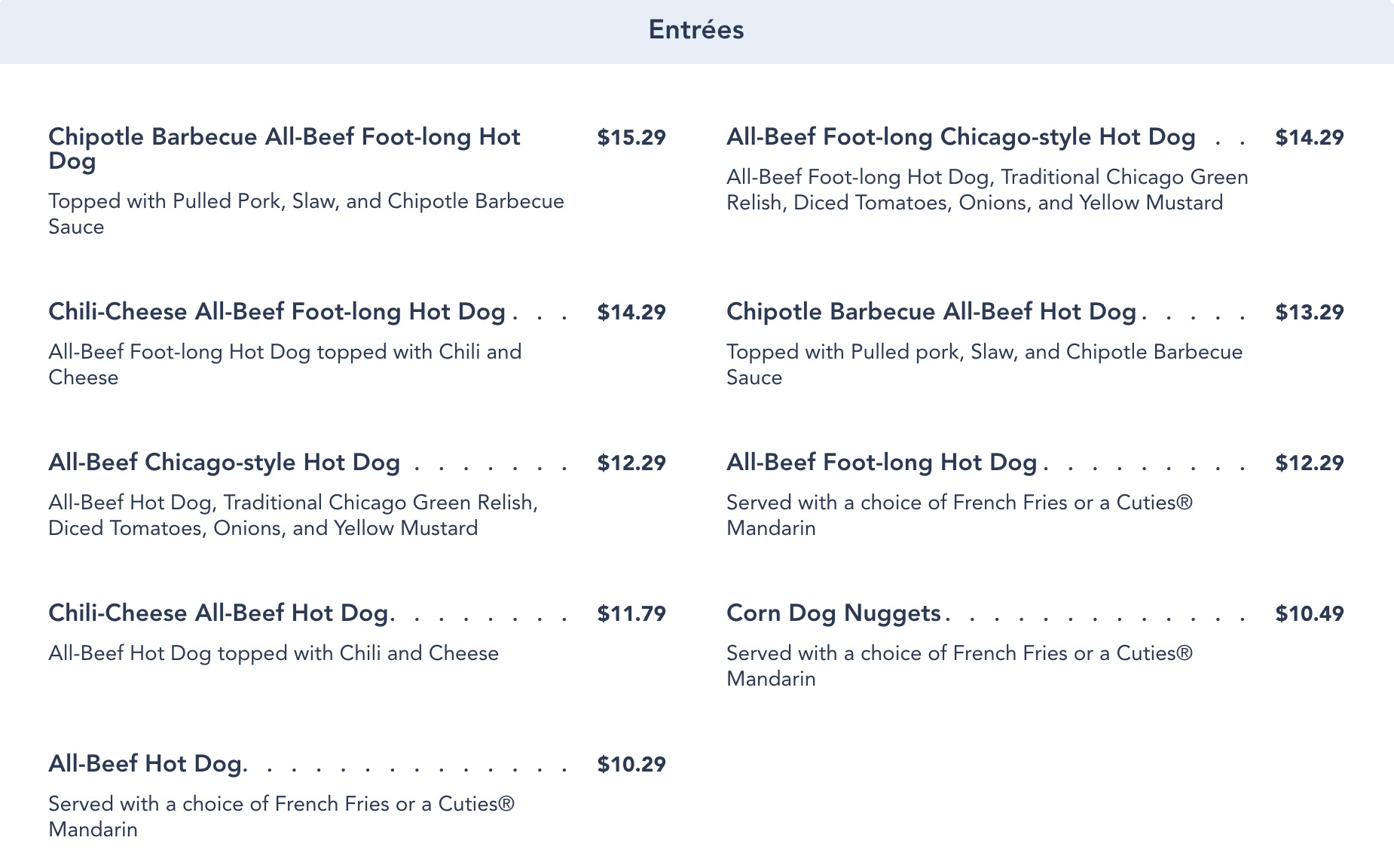Screen dimensions: 1394x868
Task: Click the $10.49 price
Action: click(1310, 613)
